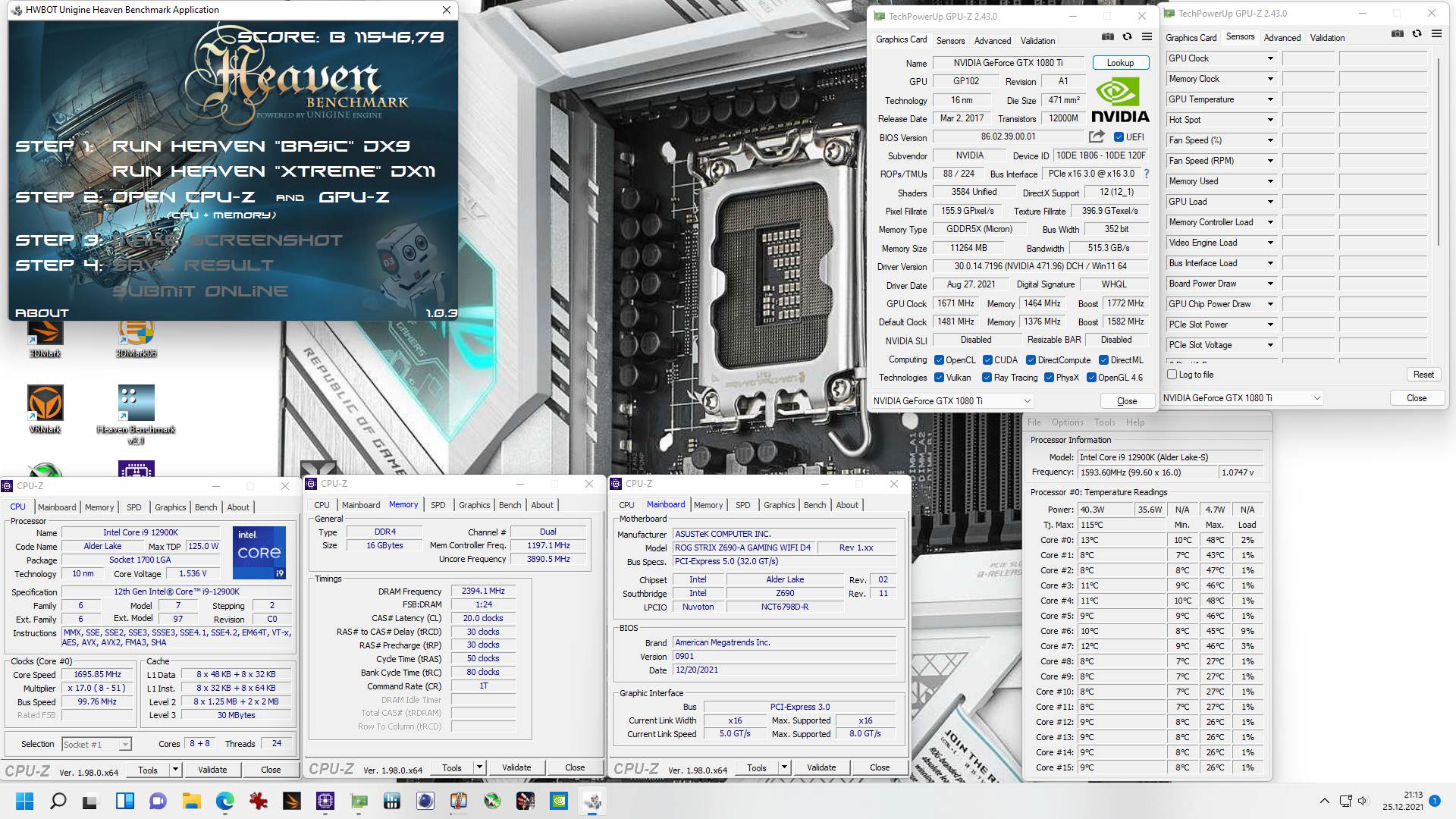
Task: Switch to CPU-Z via the purple taskbar icon
Action: pos(325,801)
